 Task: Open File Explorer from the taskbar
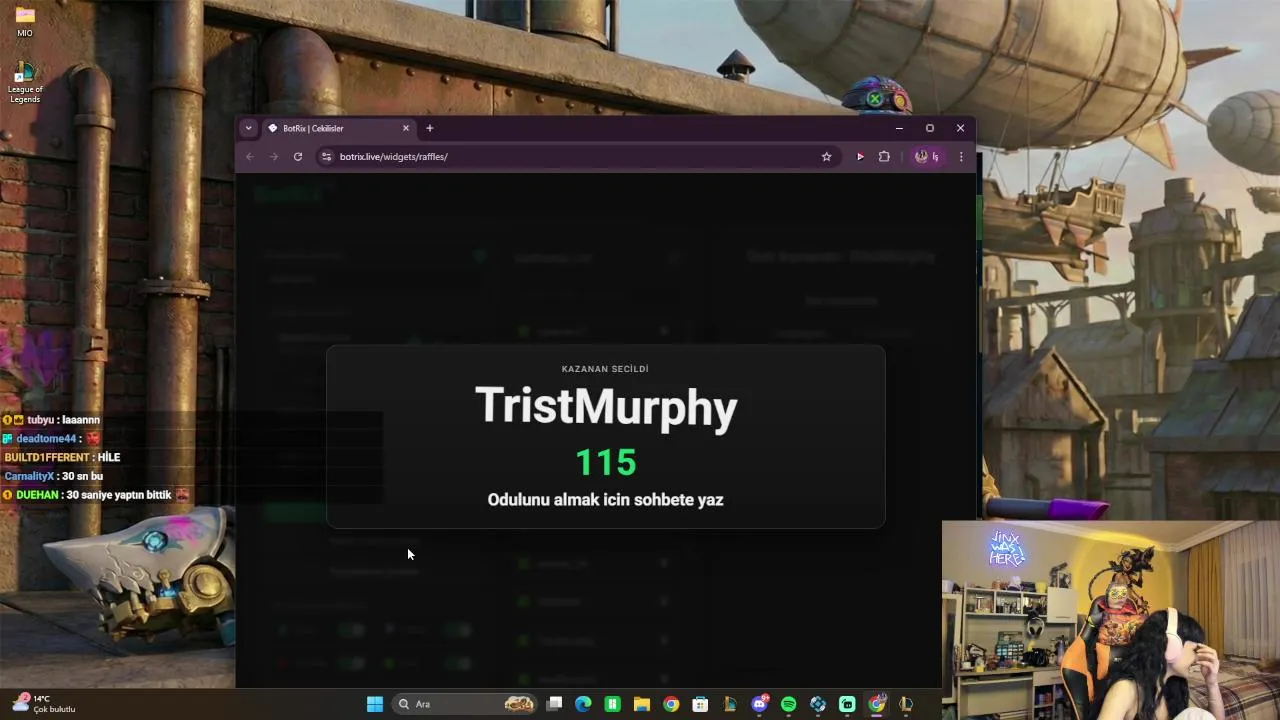point(642,704)
